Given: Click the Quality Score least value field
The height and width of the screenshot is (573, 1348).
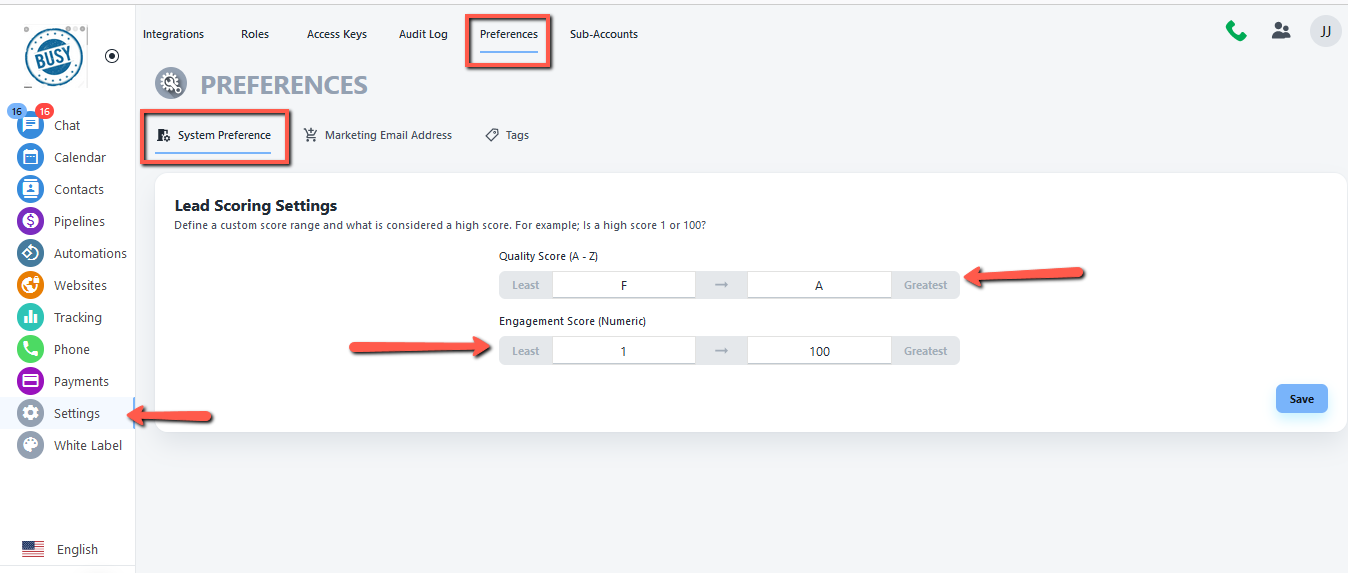Looking at the screenshot, I should 623,285.
